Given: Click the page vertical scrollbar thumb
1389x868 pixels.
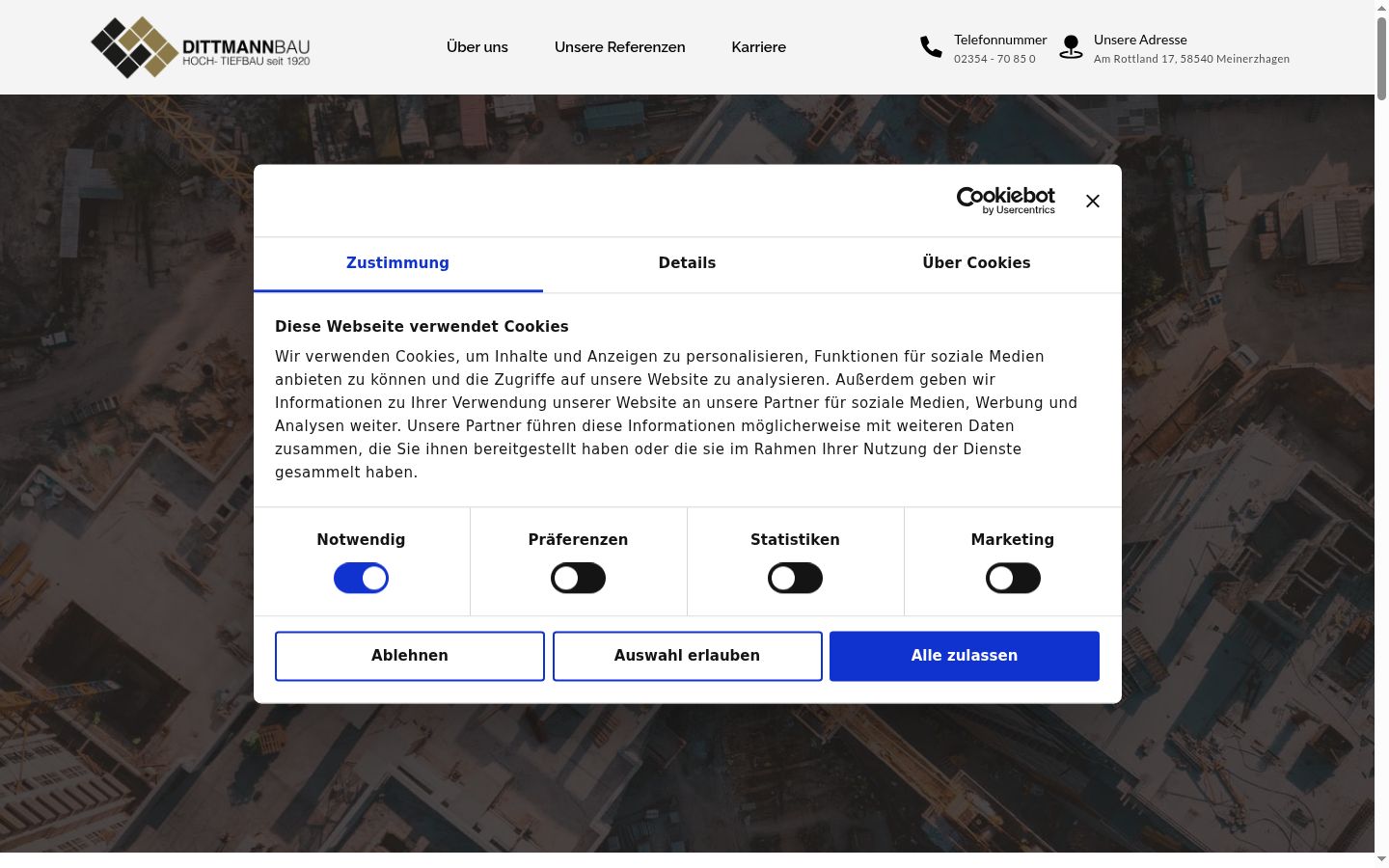Looking at the screenshot, I should [1381, 58].
